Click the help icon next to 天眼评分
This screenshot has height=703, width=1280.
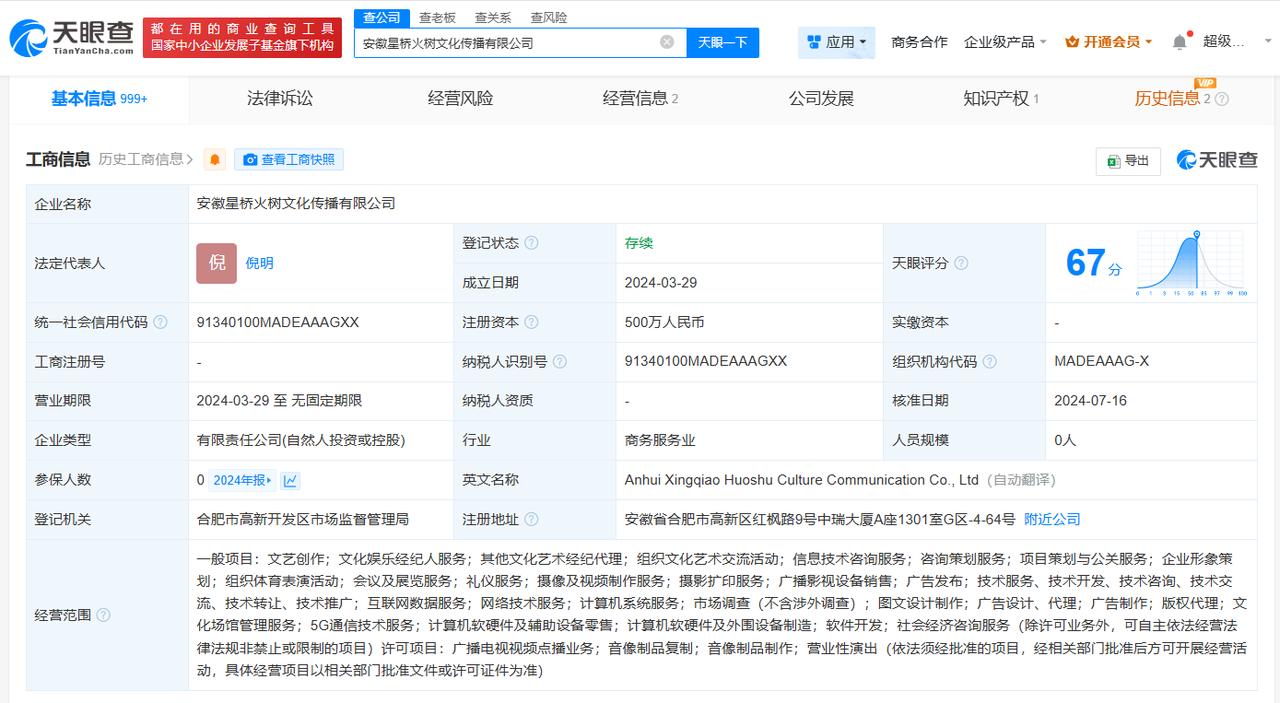coord(961,263)
